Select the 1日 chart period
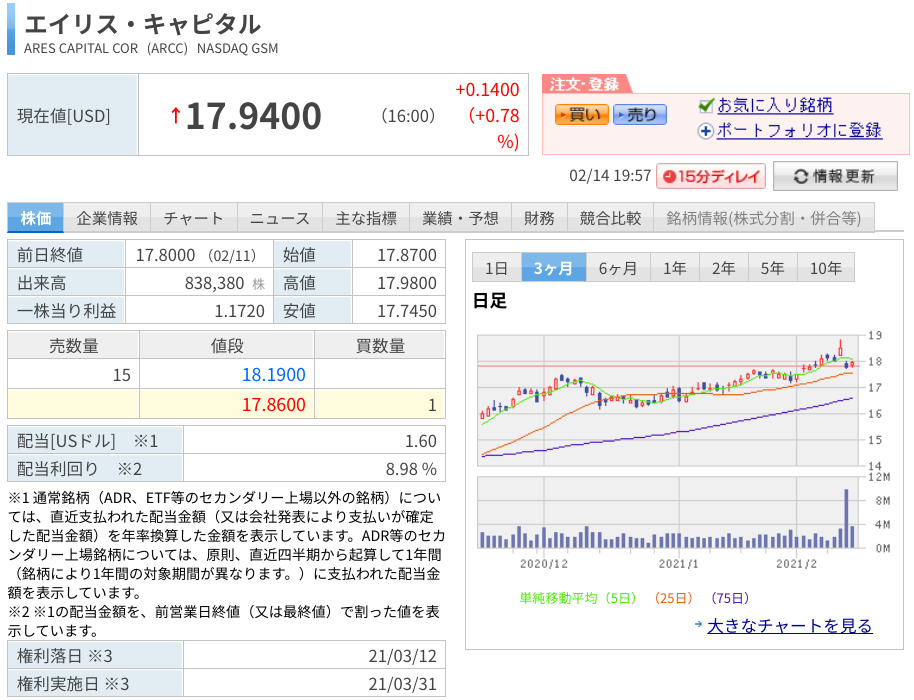 (497, 268)
